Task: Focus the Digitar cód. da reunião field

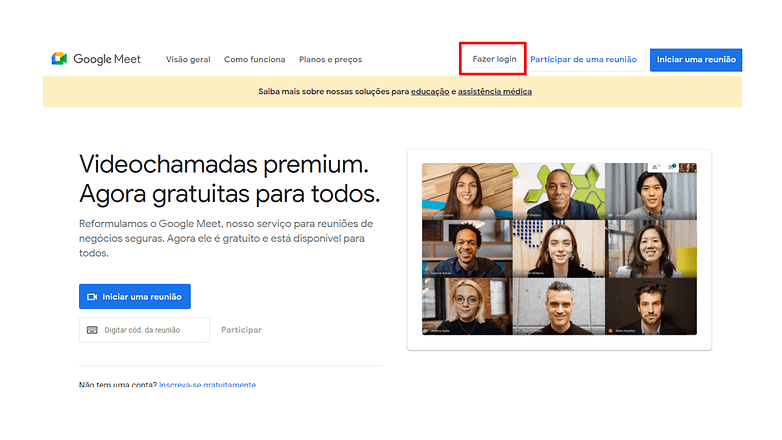Action: (144, 330)
